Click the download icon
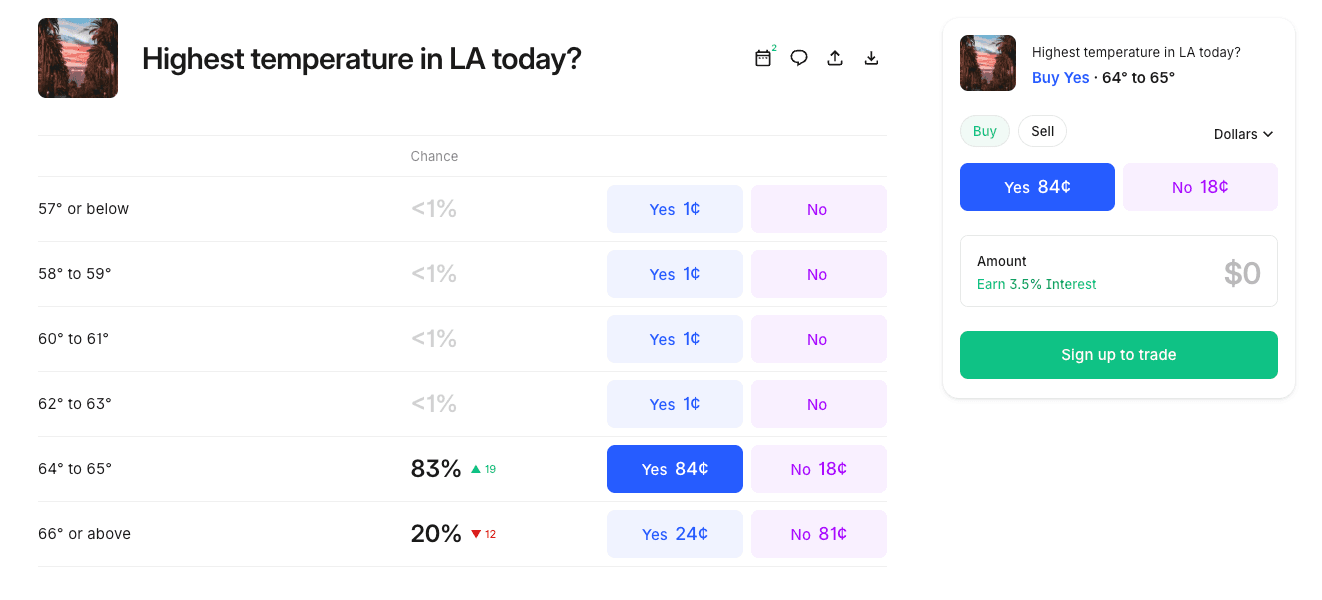 point(871,58)
